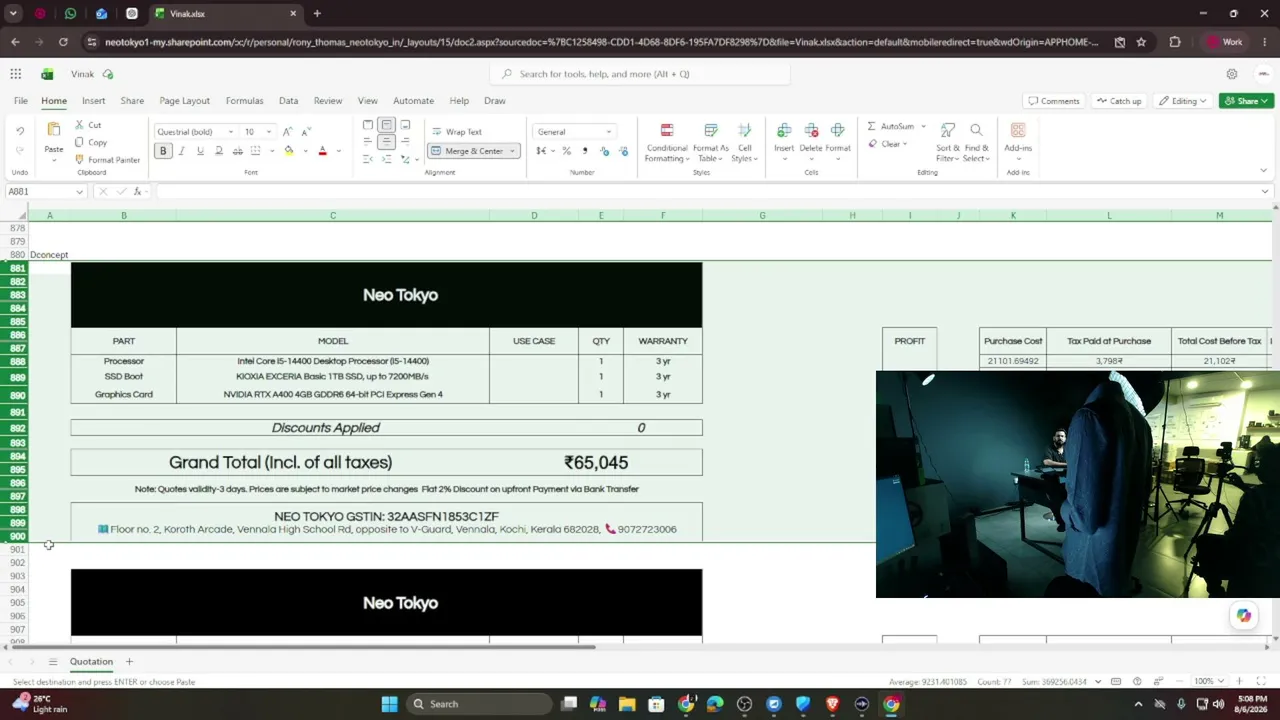Click the zoom in plus on status bar
The image size is (1280, 720).
point(1240,682)
